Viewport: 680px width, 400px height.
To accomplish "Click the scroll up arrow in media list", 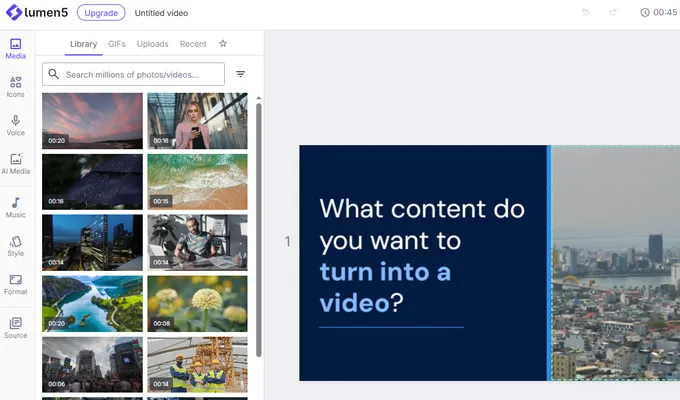I will (x=259, y=98).
